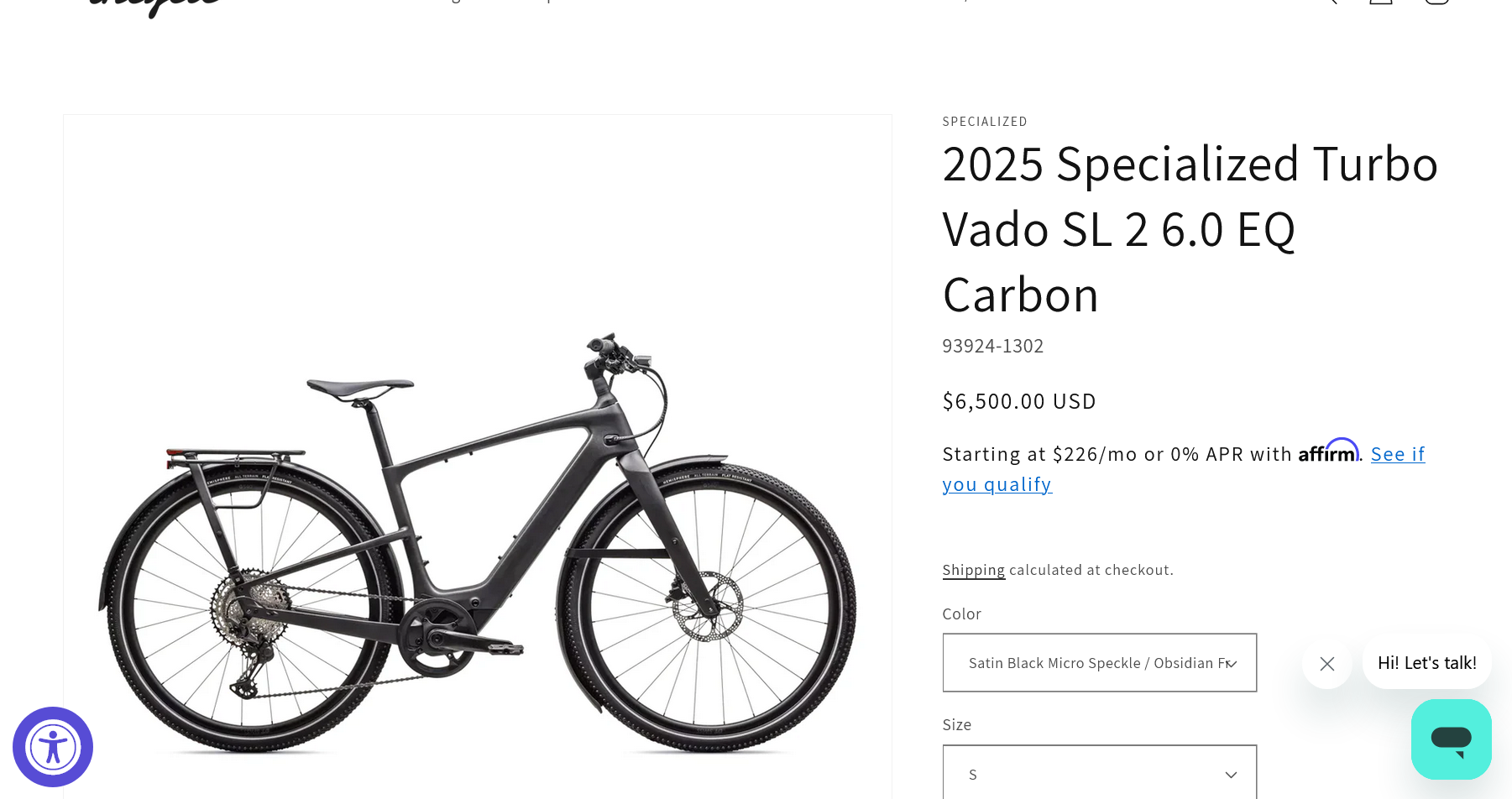Click the SKU number 93924-1302
Viewport: 1512px width, 799px height.
pyautogui.click(x=992, y=346)
